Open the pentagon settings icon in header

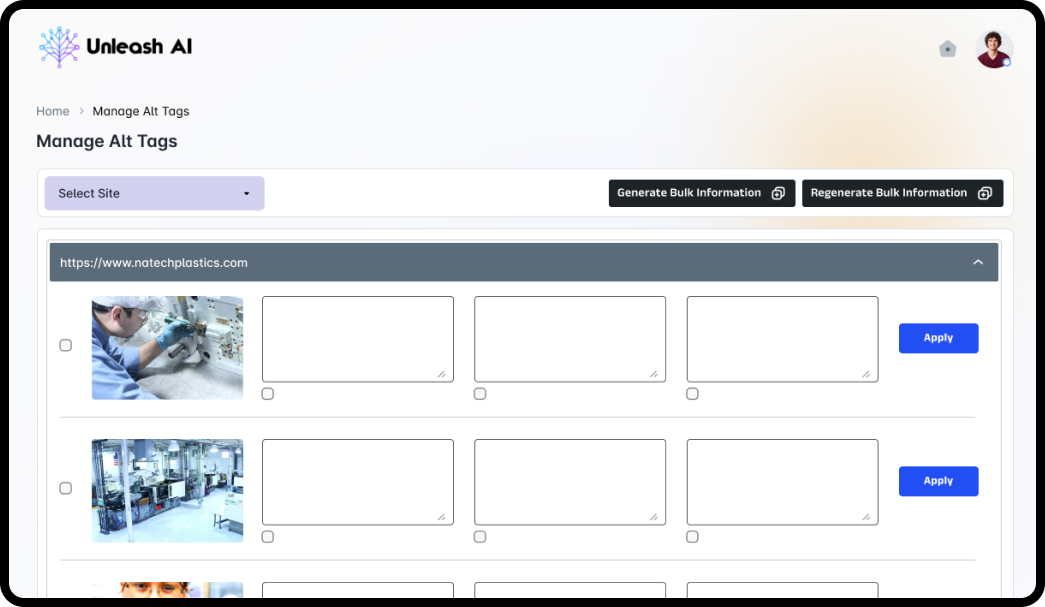947,49
